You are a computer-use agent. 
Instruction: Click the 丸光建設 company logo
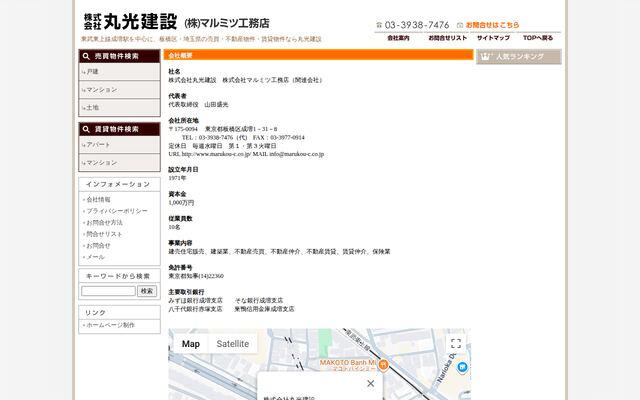pyautogui.click(x=131, y=22)
